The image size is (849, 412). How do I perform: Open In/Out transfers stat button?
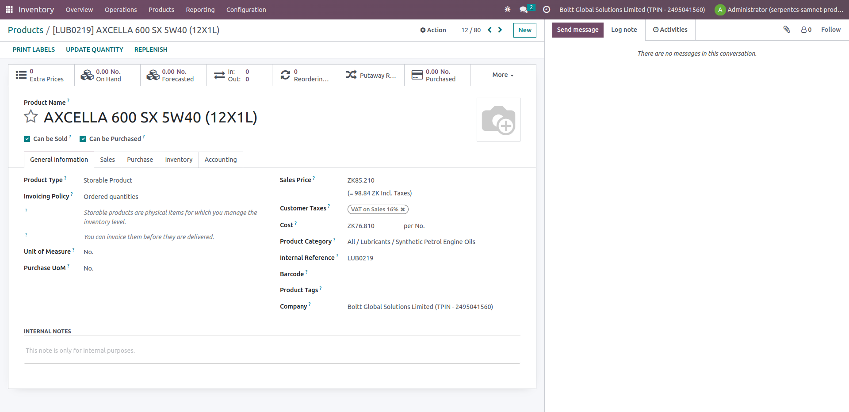pos(239,75)
